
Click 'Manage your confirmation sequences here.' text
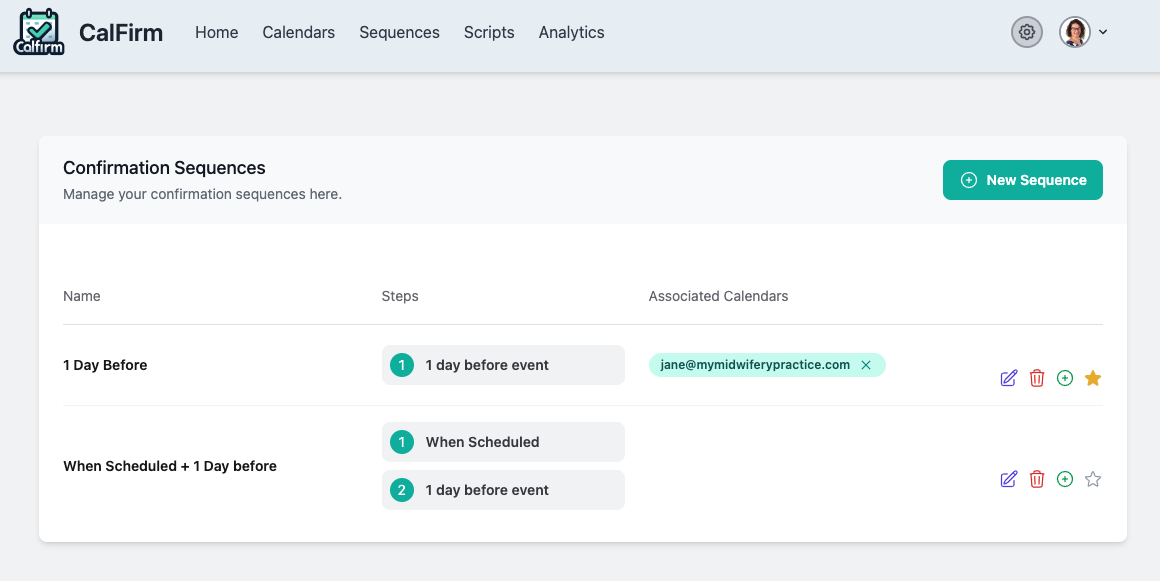tap(203, 194)
